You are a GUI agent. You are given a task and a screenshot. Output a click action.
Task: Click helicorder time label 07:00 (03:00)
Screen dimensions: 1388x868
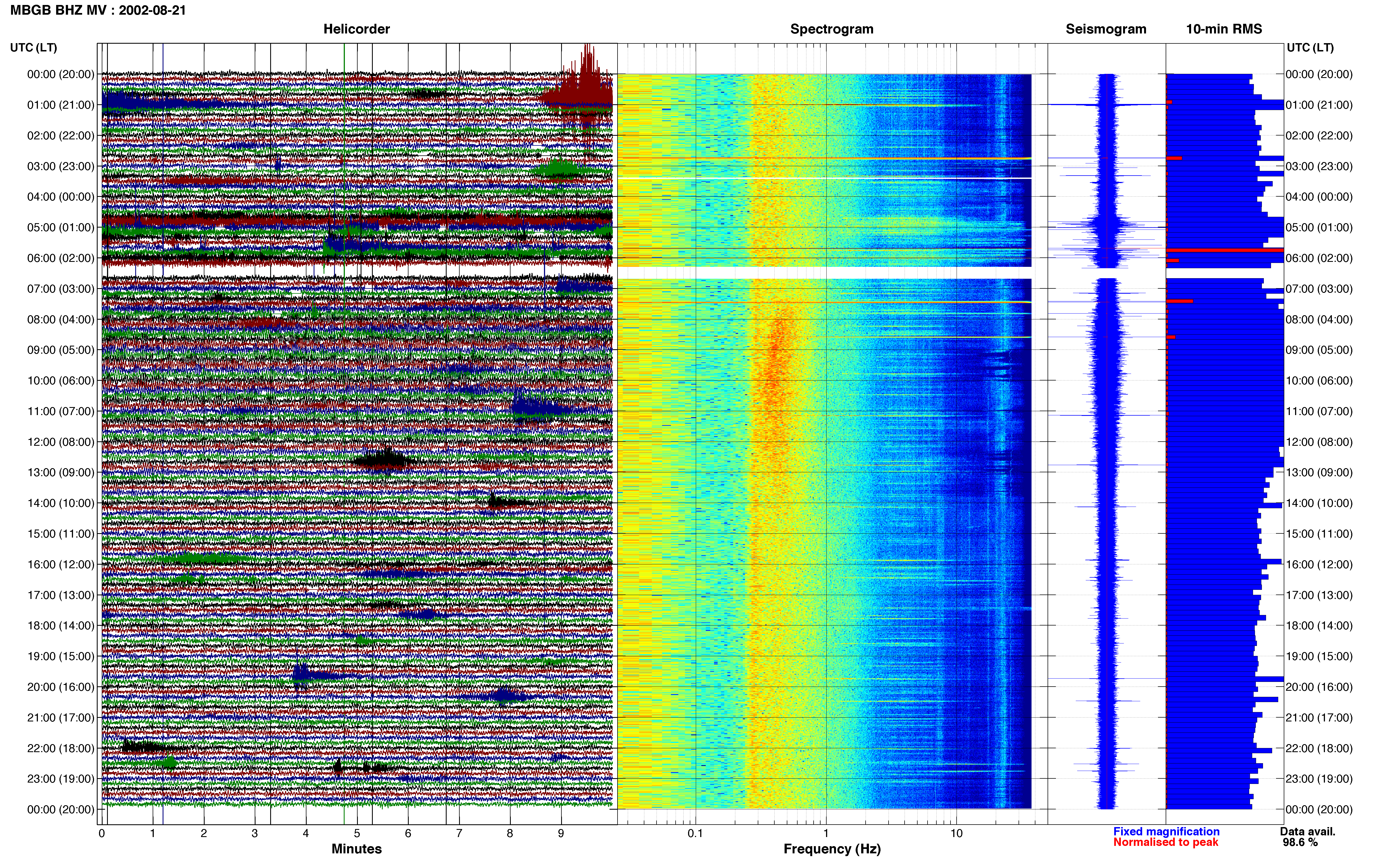click(x=61, y=289)
